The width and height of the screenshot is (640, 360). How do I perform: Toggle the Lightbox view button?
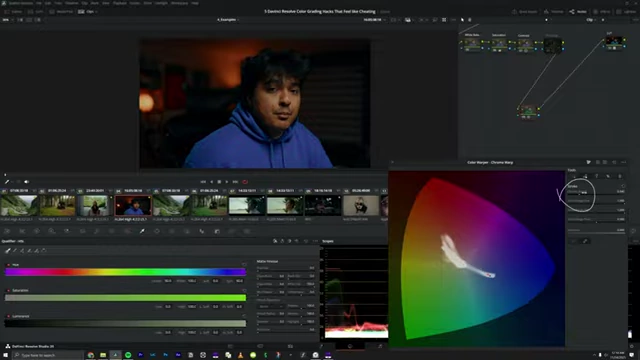coord(628,12)
